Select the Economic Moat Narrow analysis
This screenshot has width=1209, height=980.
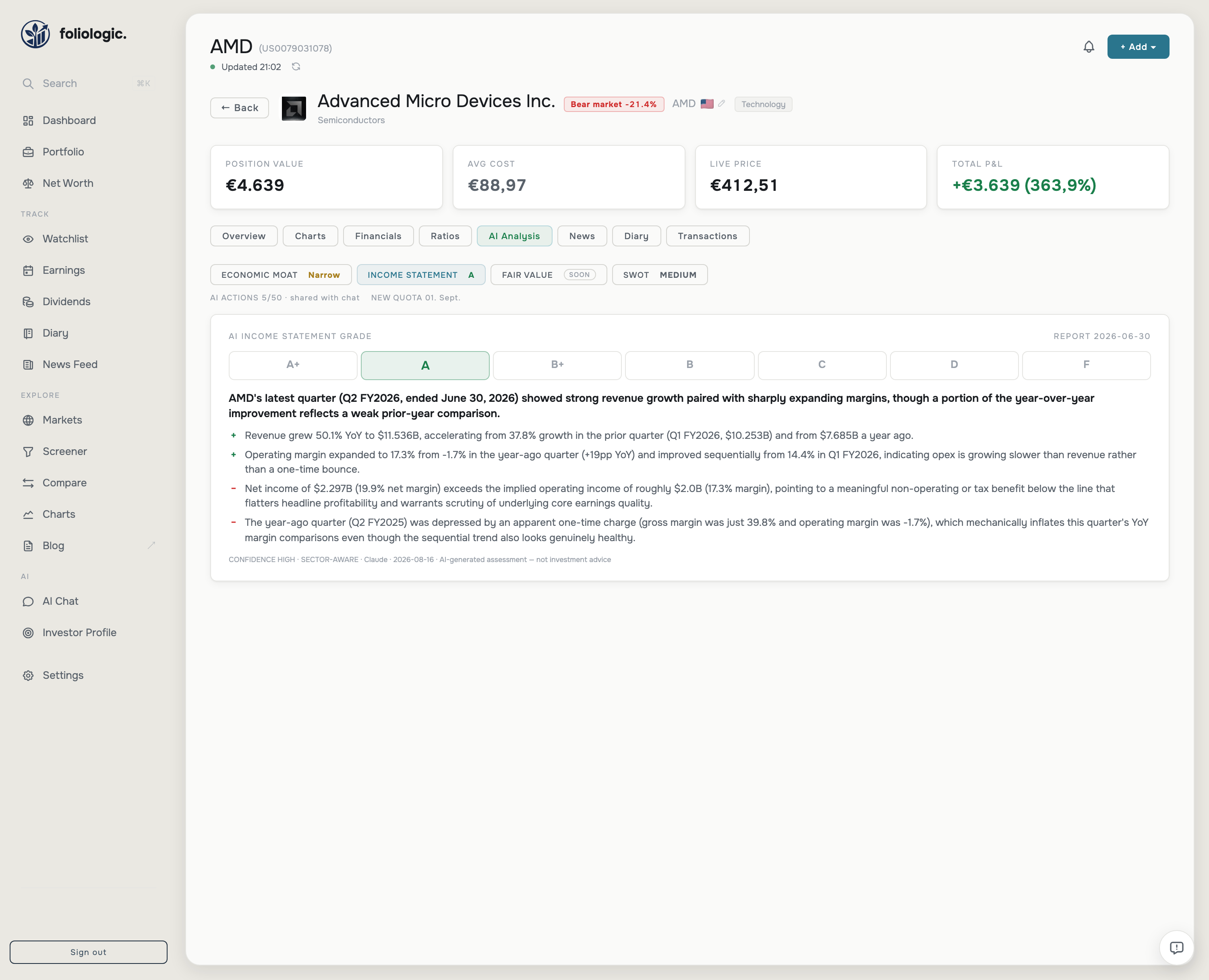pos(281,275)
